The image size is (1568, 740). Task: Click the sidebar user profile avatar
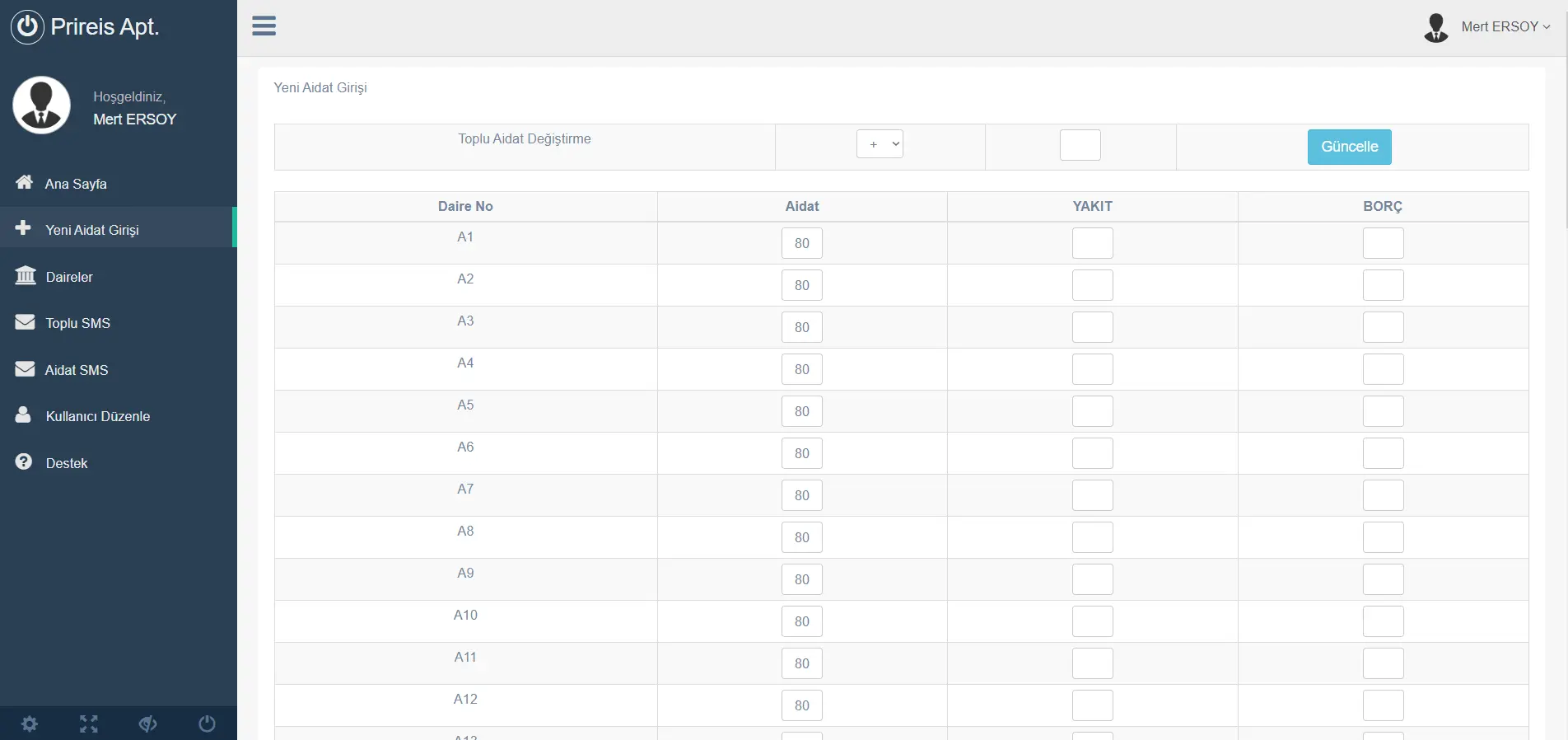coord(41,105)
